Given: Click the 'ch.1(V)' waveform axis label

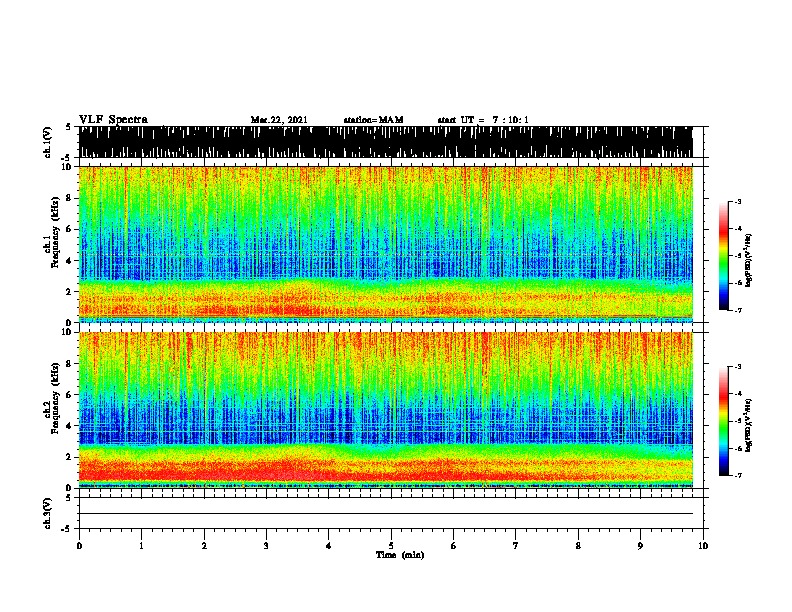Looking at the screenshot, I should [x=48, y=142].
